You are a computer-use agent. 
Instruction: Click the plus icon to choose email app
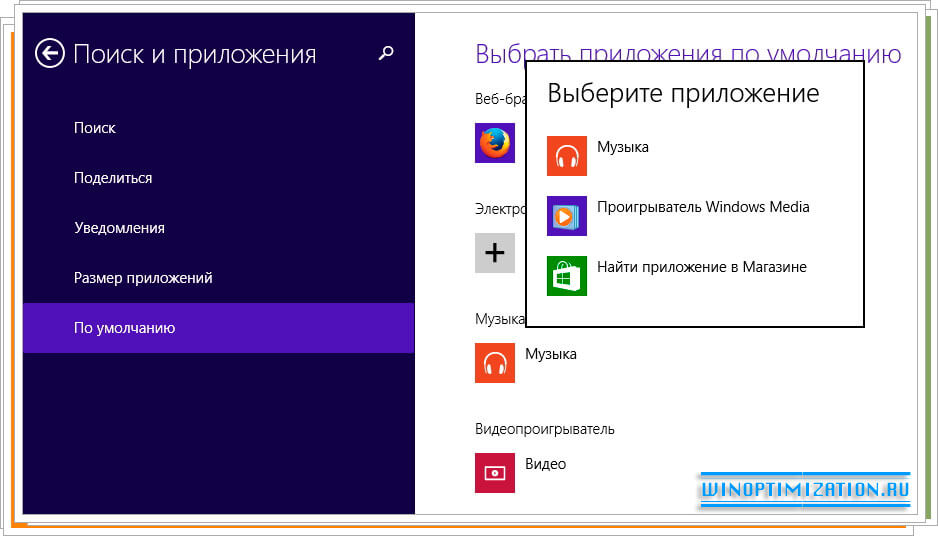tap(495, 253)
